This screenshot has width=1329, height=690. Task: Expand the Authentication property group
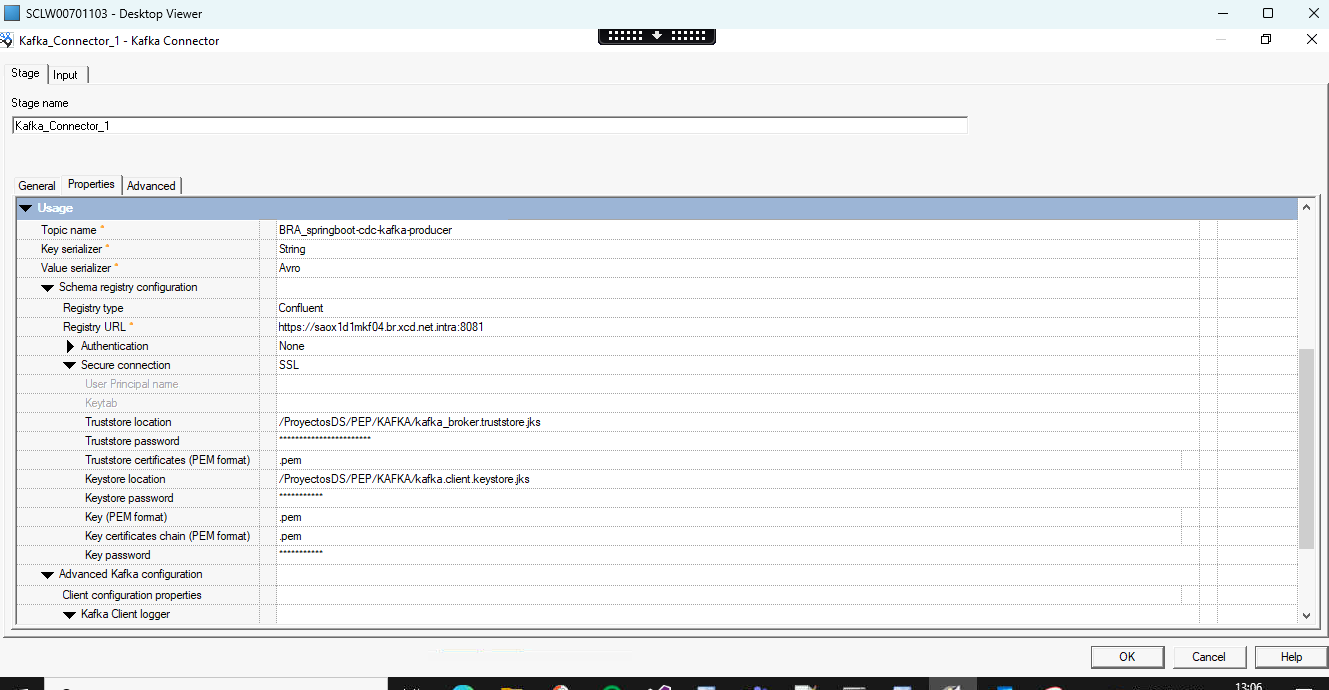tap(70, 346)
